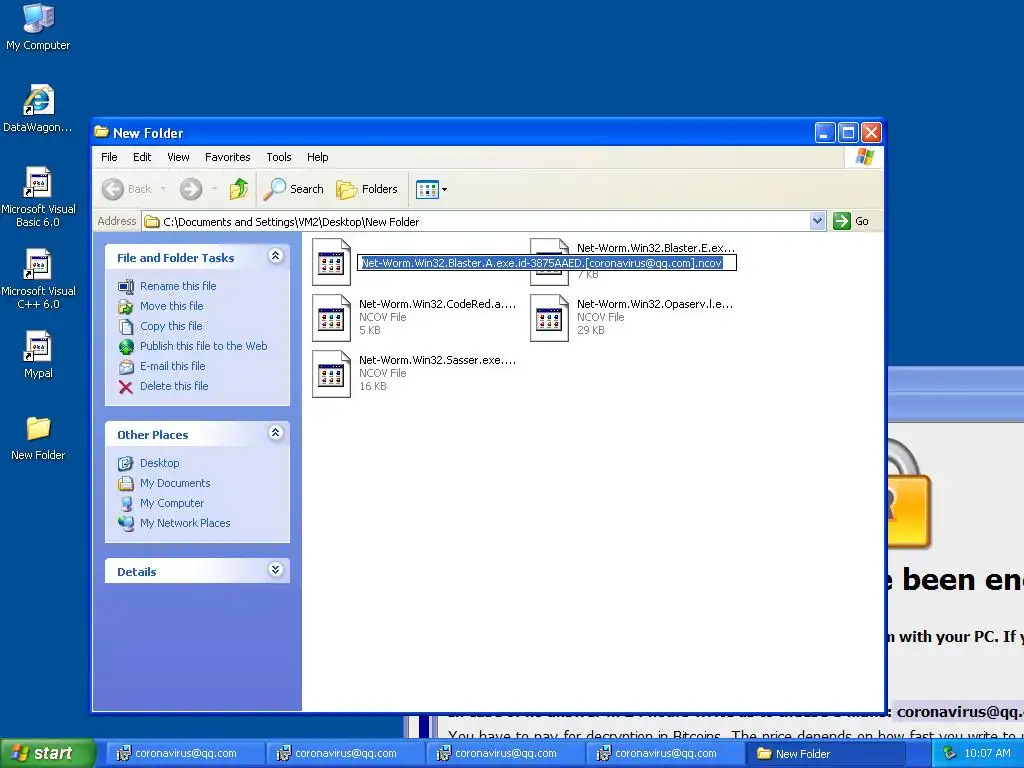Go to Desktop under Other Places
This screenshot has height=768, width=1024.
(159, 463)
